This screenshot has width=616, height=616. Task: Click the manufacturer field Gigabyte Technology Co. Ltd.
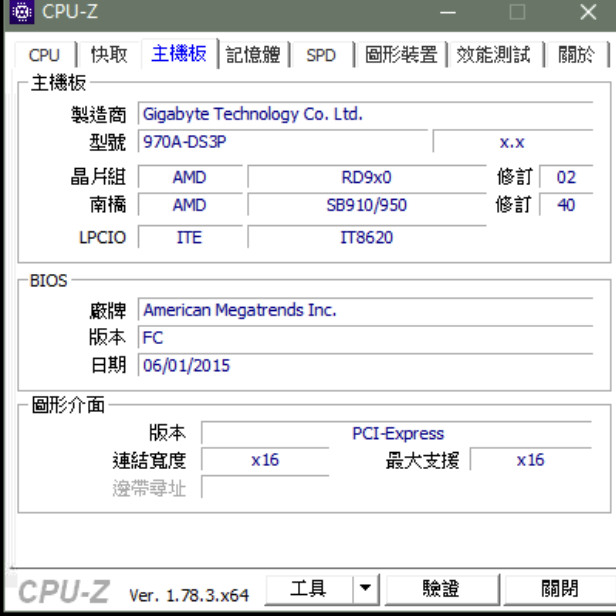(x=365, y=114)
